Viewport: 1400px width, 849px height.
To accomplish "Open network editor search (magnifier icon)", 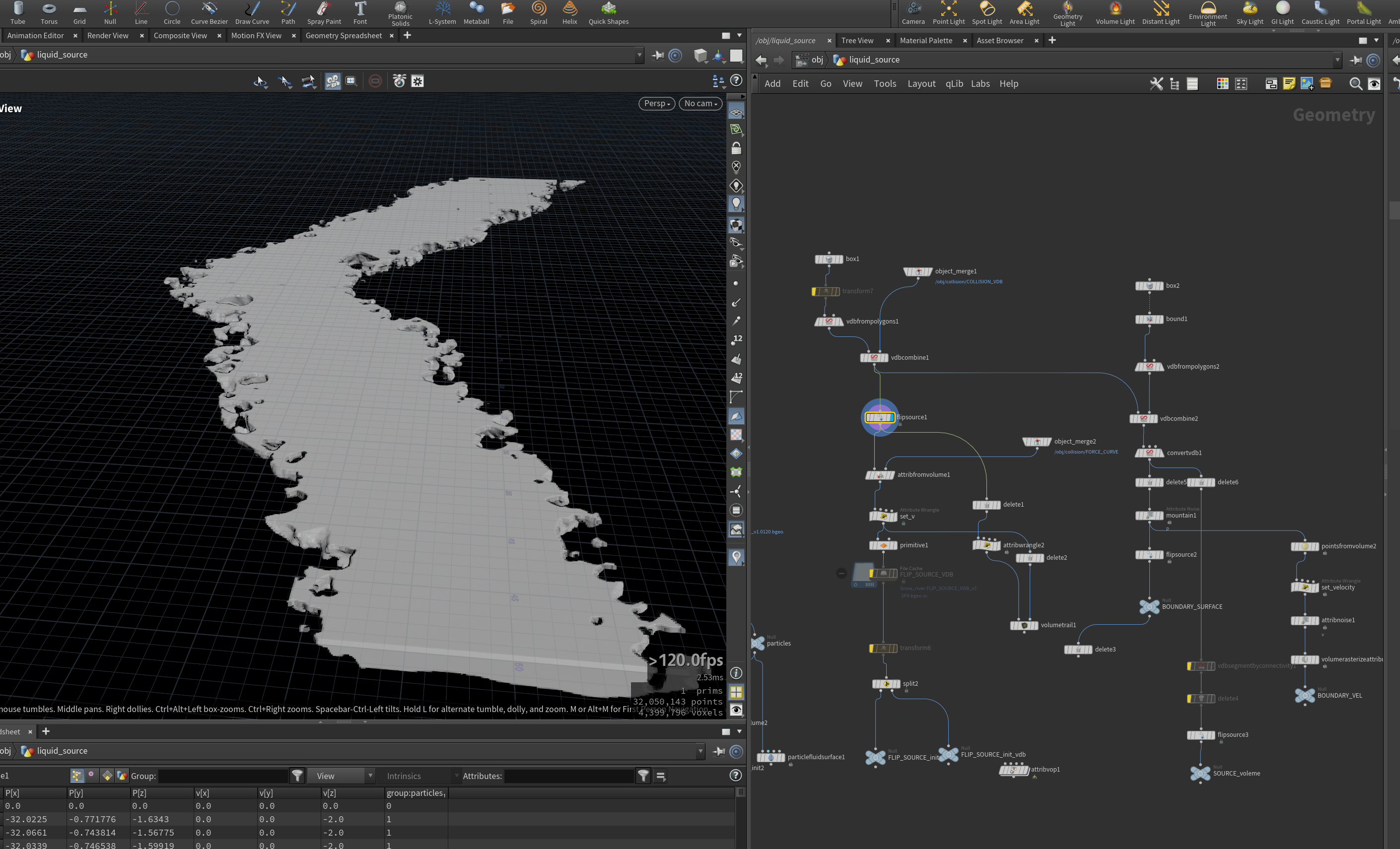I will [1356, 84].
